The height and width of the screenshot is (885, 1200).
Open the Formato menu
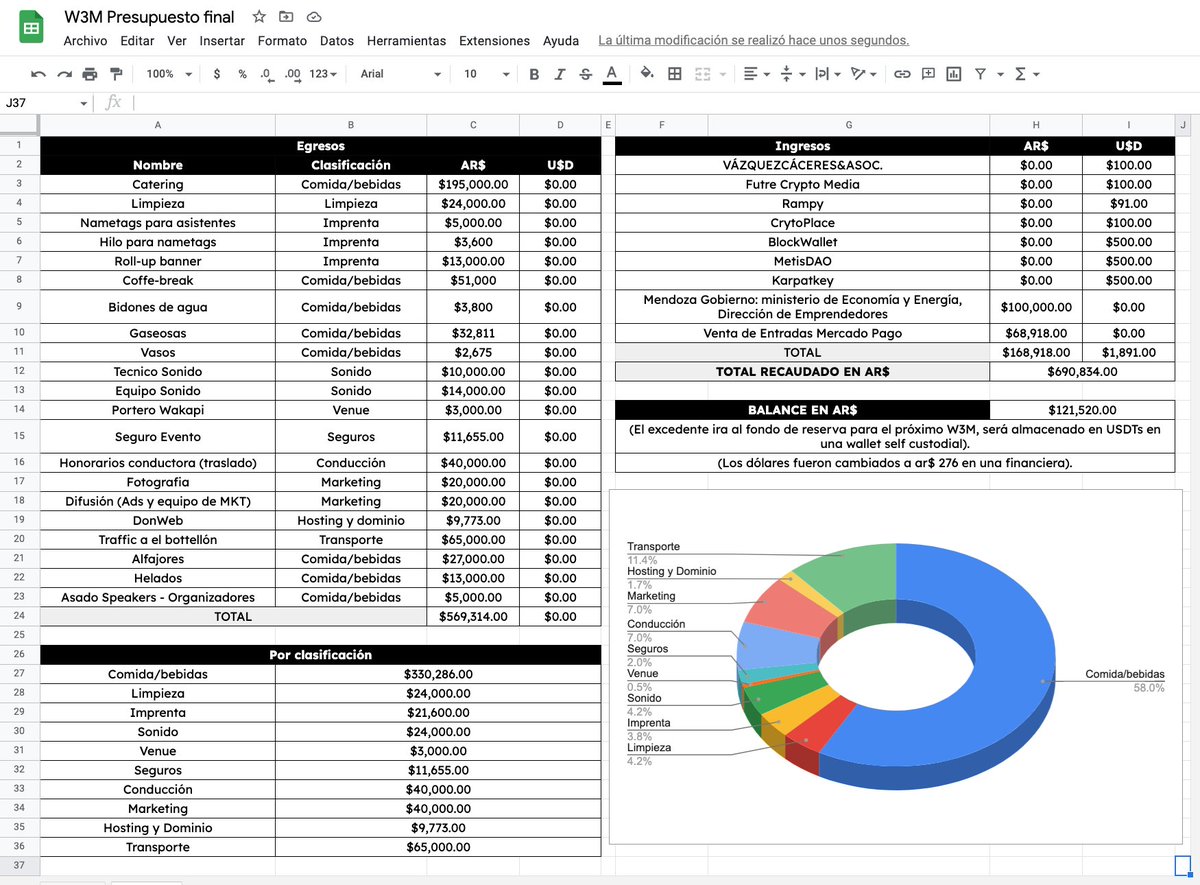tap(282, 41)
